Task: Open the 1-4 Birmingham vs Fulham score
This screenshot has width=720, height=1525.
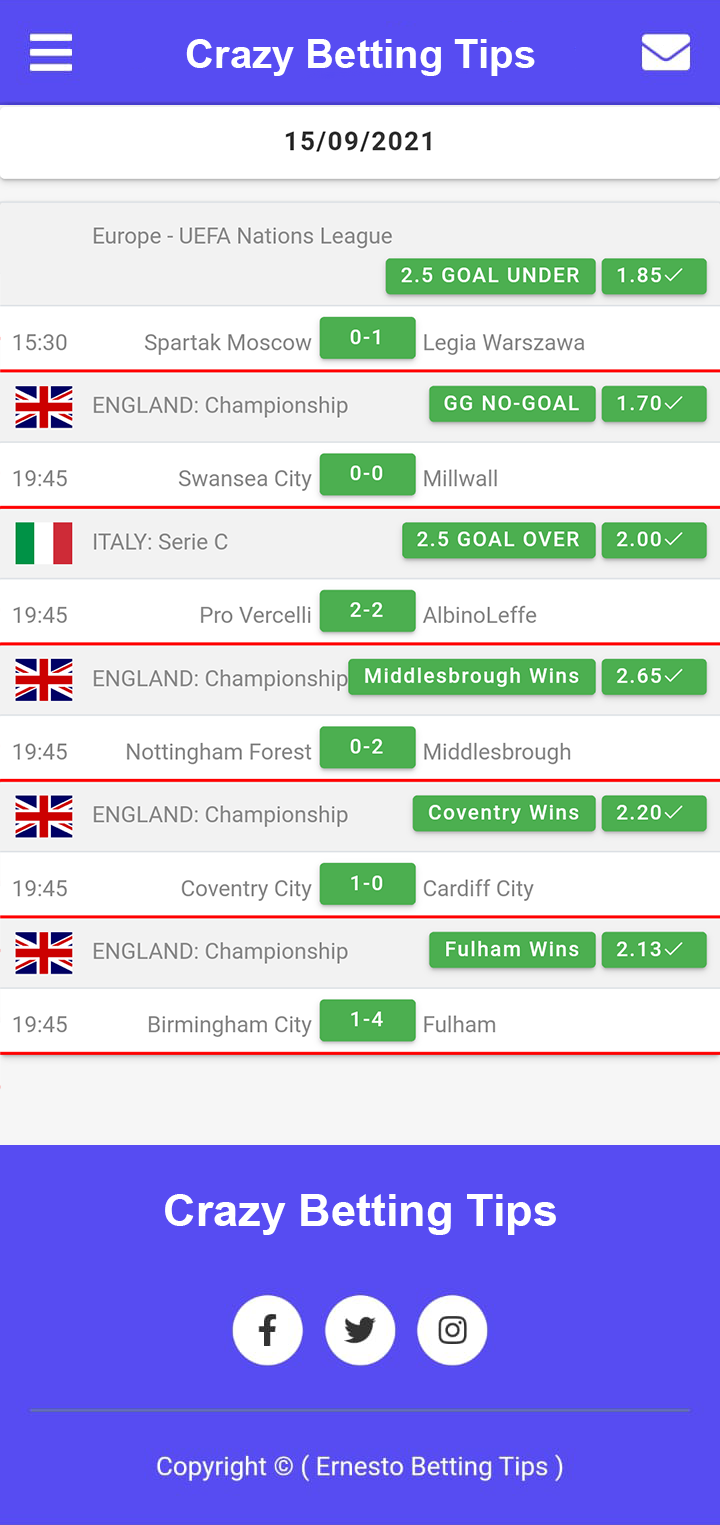Action: 367,1021
